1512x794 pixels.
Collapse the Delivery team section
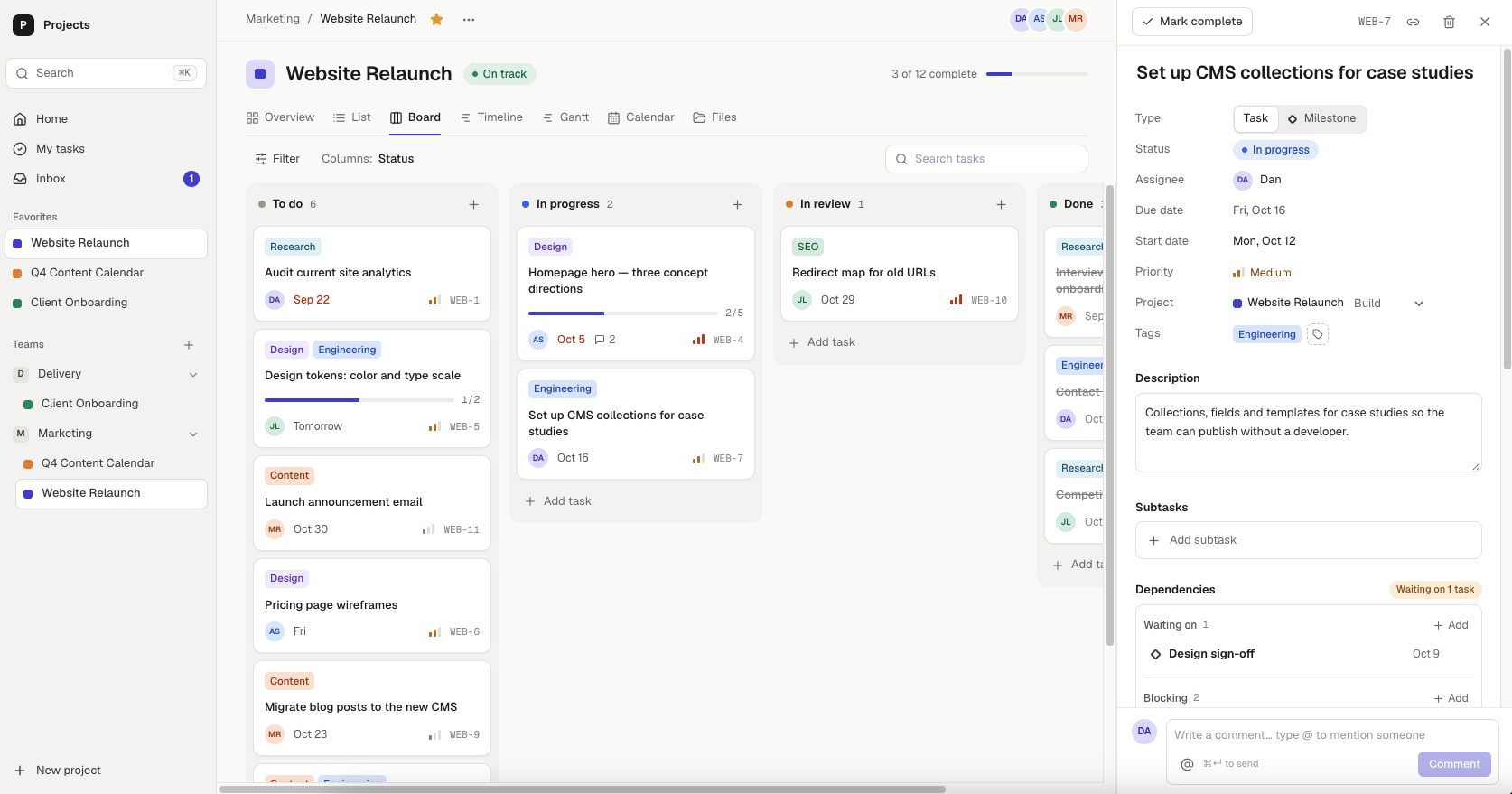pos(192,374)
